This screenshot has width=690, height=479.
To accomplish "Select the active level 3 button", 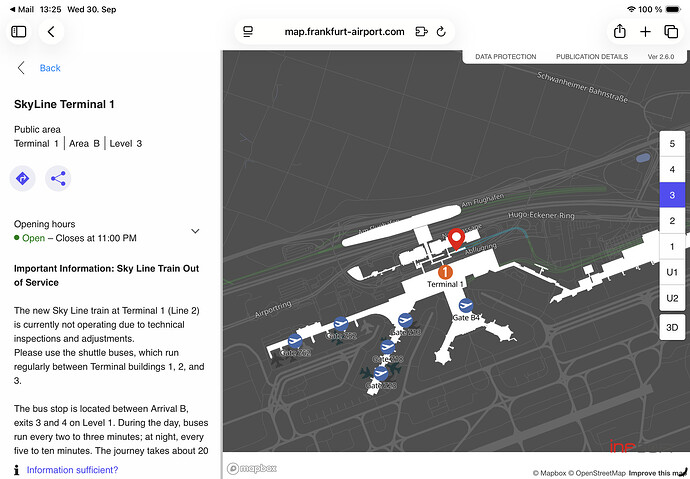I will pos(672,195).
